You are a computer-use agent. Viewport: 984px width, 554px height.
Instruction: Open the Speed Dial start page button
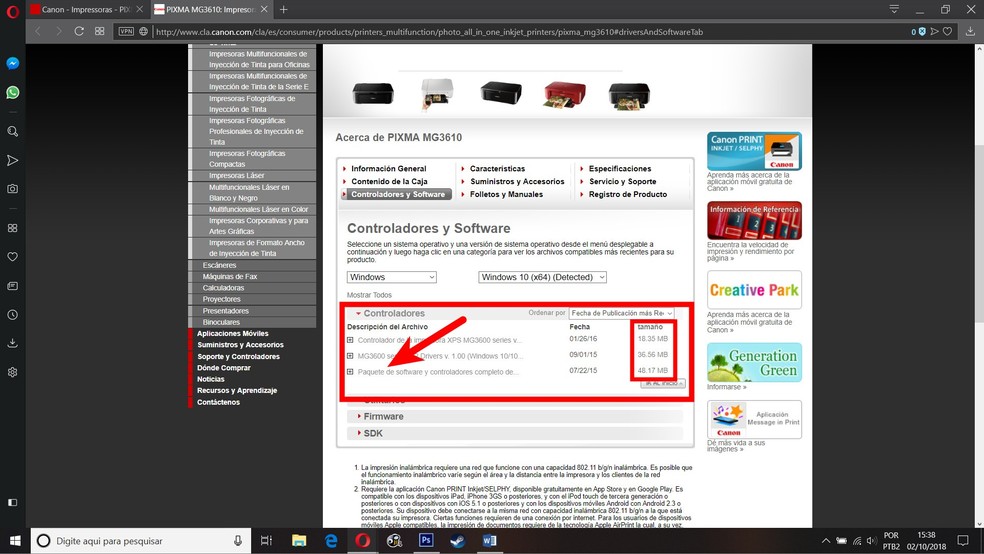(100, 31)
